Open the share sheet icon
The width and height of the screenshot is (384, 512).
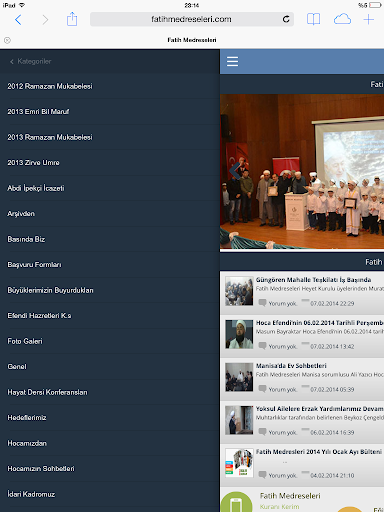pyautogui.click(x=72, y=19)
